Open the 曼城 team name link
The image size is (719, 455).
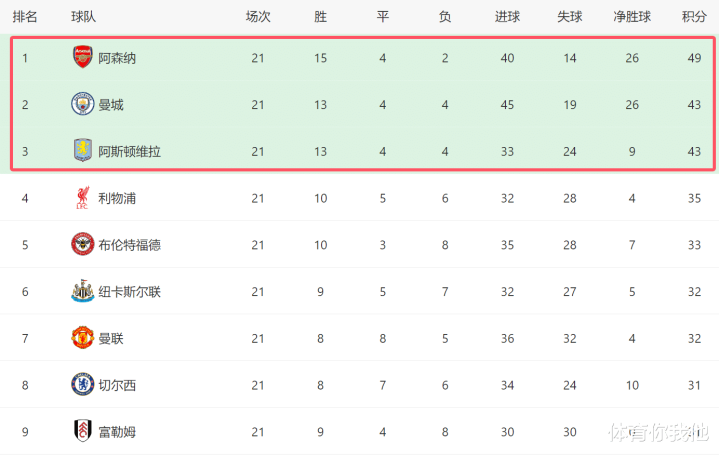tap(111, 105)
